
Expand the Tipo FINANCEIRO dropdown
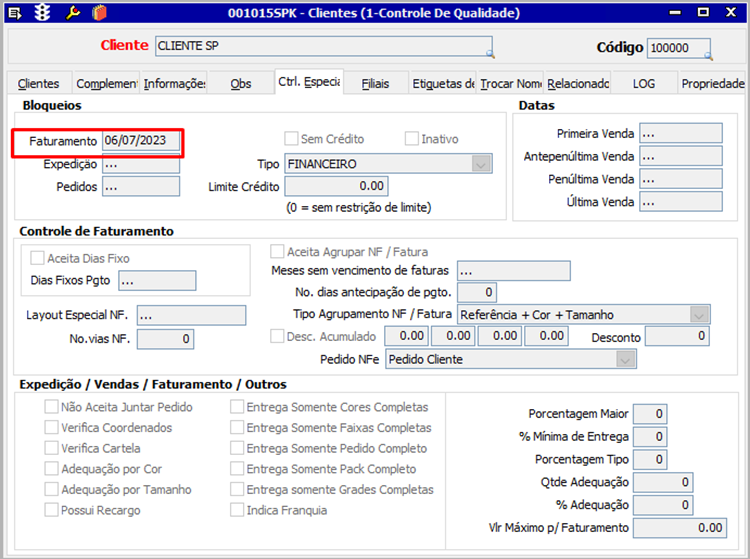(x=481, y=164)
